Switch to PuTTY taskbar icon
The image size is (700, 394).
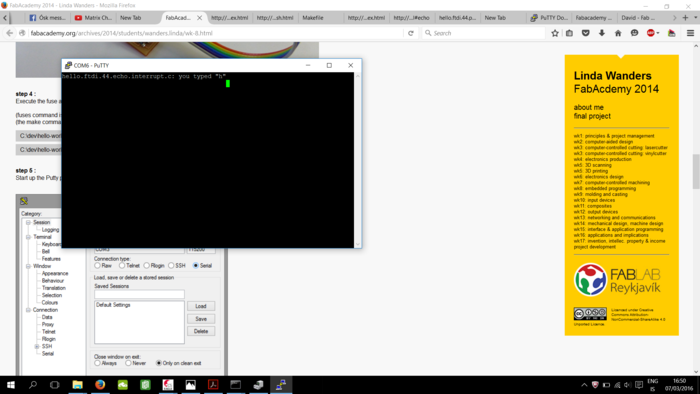point(281,385)
